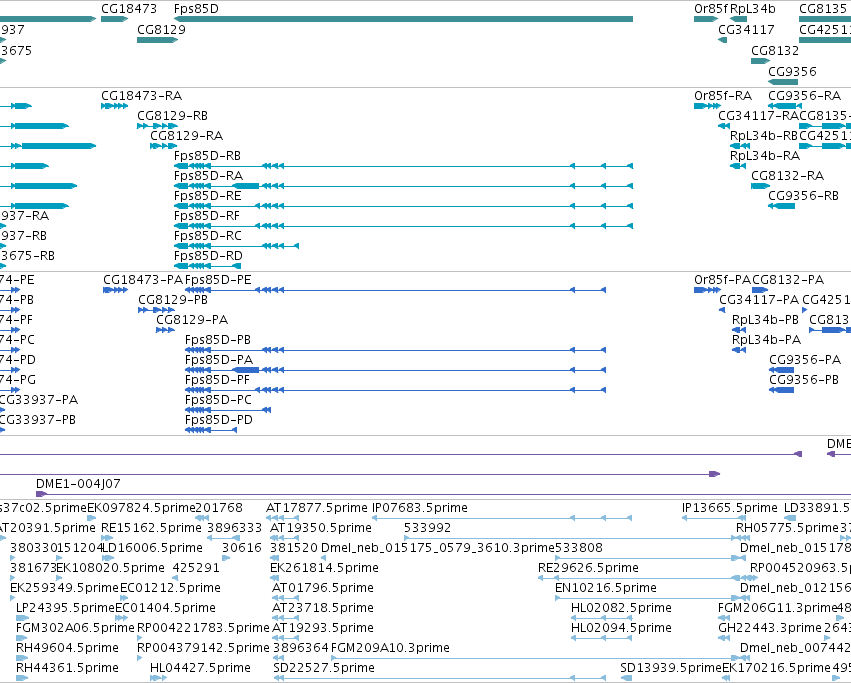Select the CG9356 gene label
The width and height of the screenshot is (851, 683).
(792, 71)
